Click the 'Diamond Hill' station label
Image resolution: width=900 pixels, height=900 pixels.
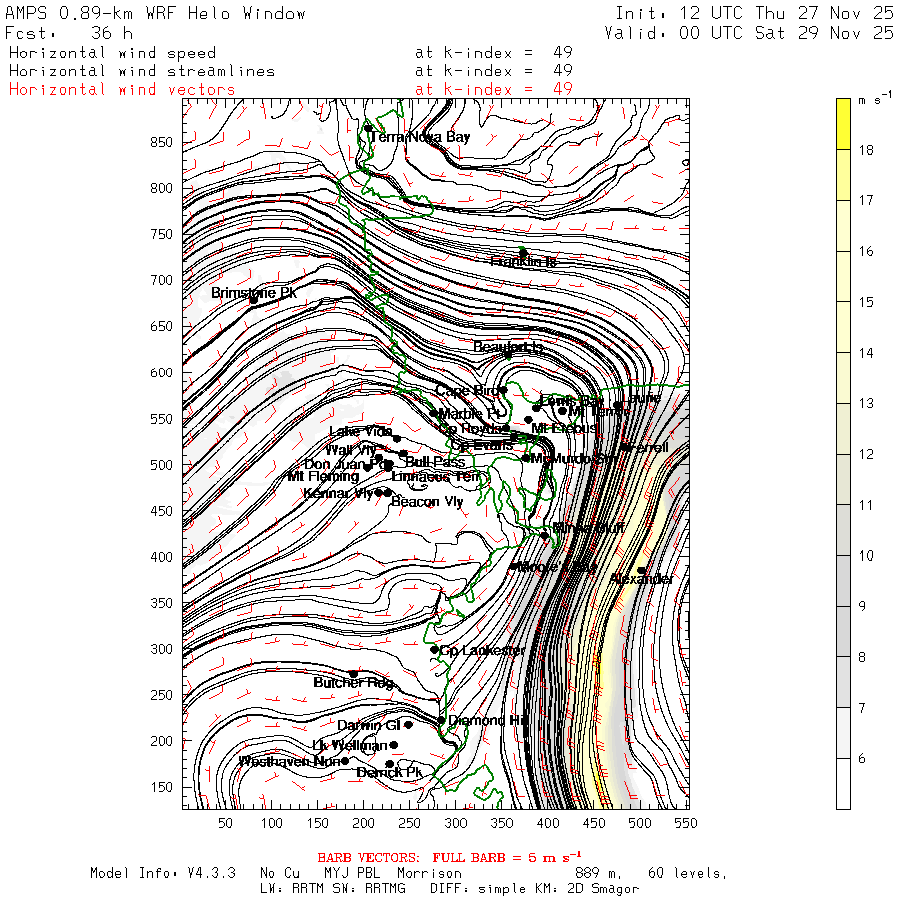click(x=488, y=720)
